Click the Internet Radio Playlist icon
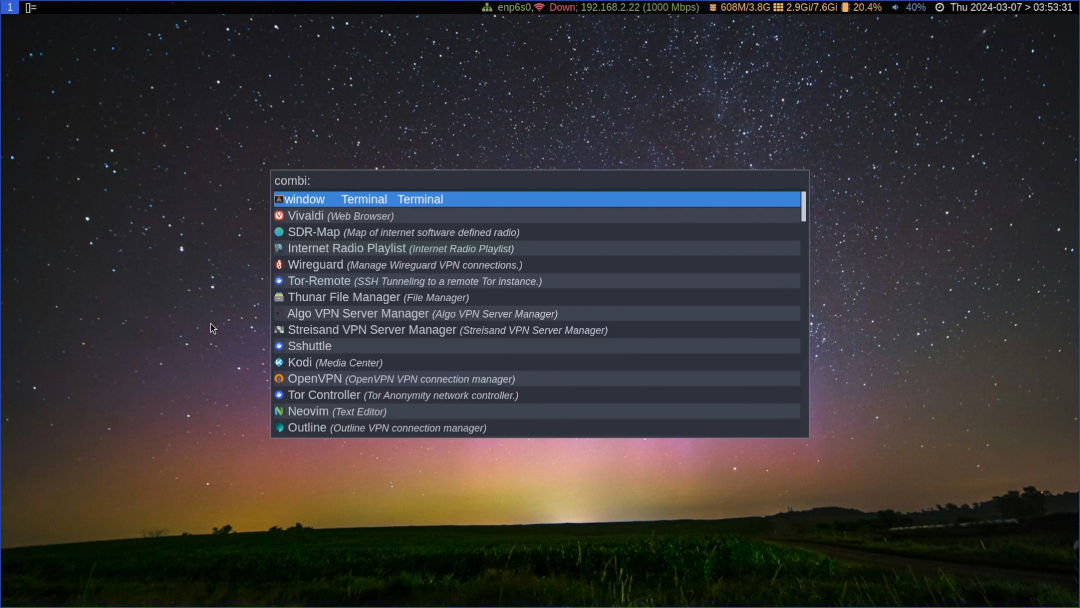This screenshot has height=608, width=1080. 279,248
